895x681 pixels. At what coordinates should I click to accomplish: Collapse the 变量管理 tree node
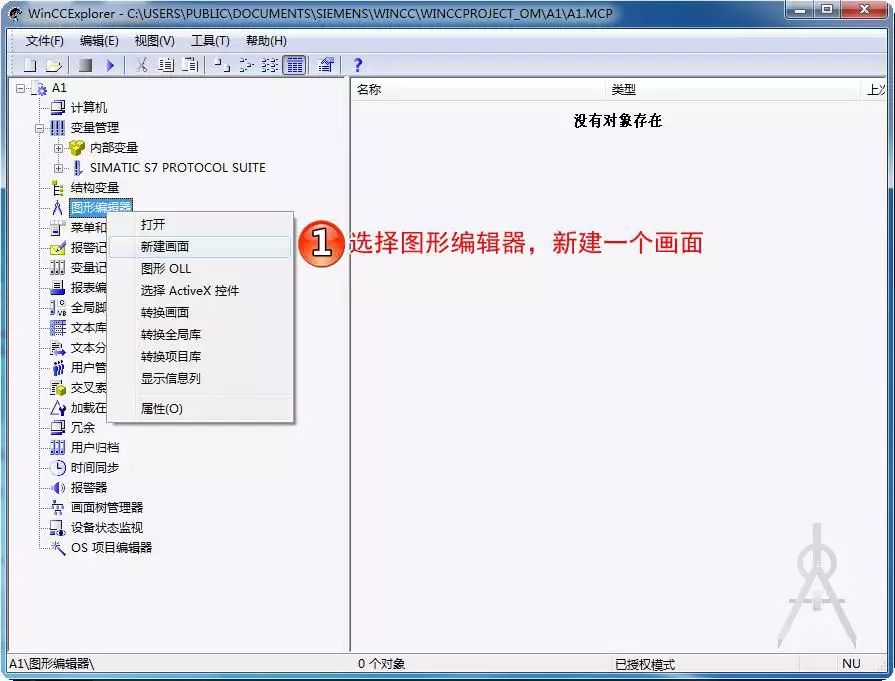[x=39, y=128]
